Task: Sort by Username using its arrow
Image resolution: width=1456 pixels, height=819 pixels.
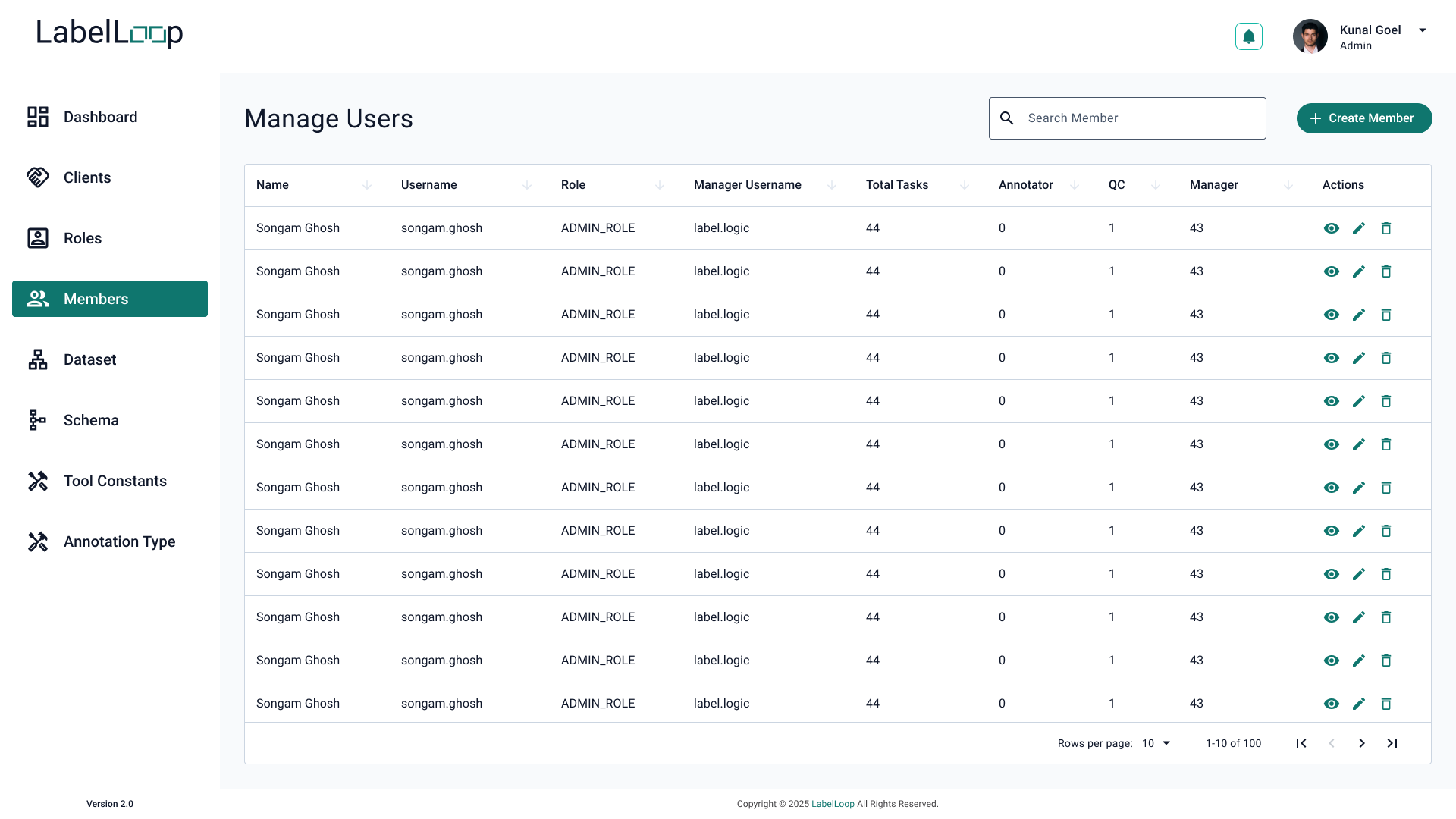Action: point(527,185)
